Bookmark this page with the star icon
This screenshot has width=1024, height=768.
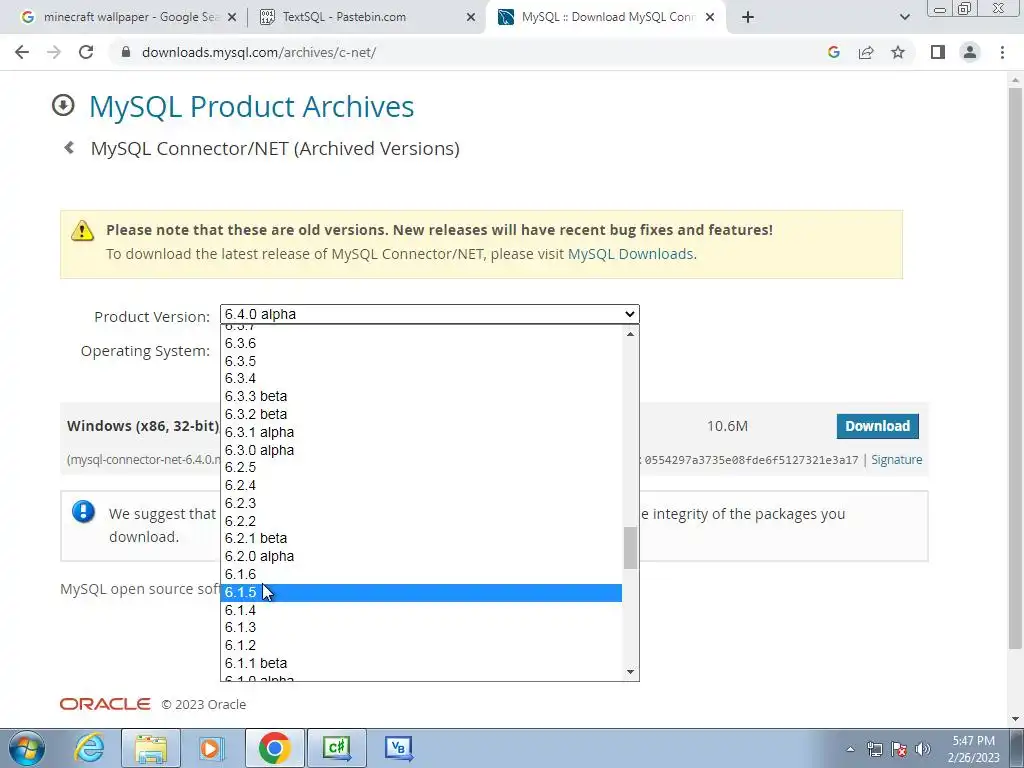(x=898, y=52)
